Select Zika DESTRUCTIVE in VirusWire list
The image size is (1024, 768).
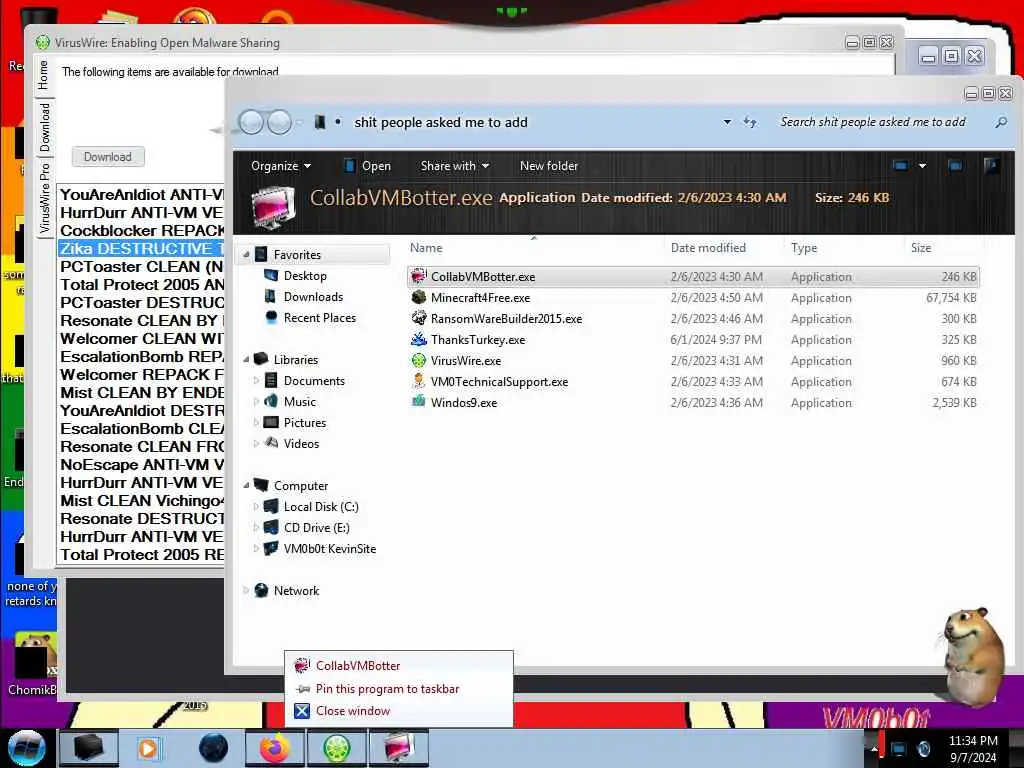click(141, 249)
